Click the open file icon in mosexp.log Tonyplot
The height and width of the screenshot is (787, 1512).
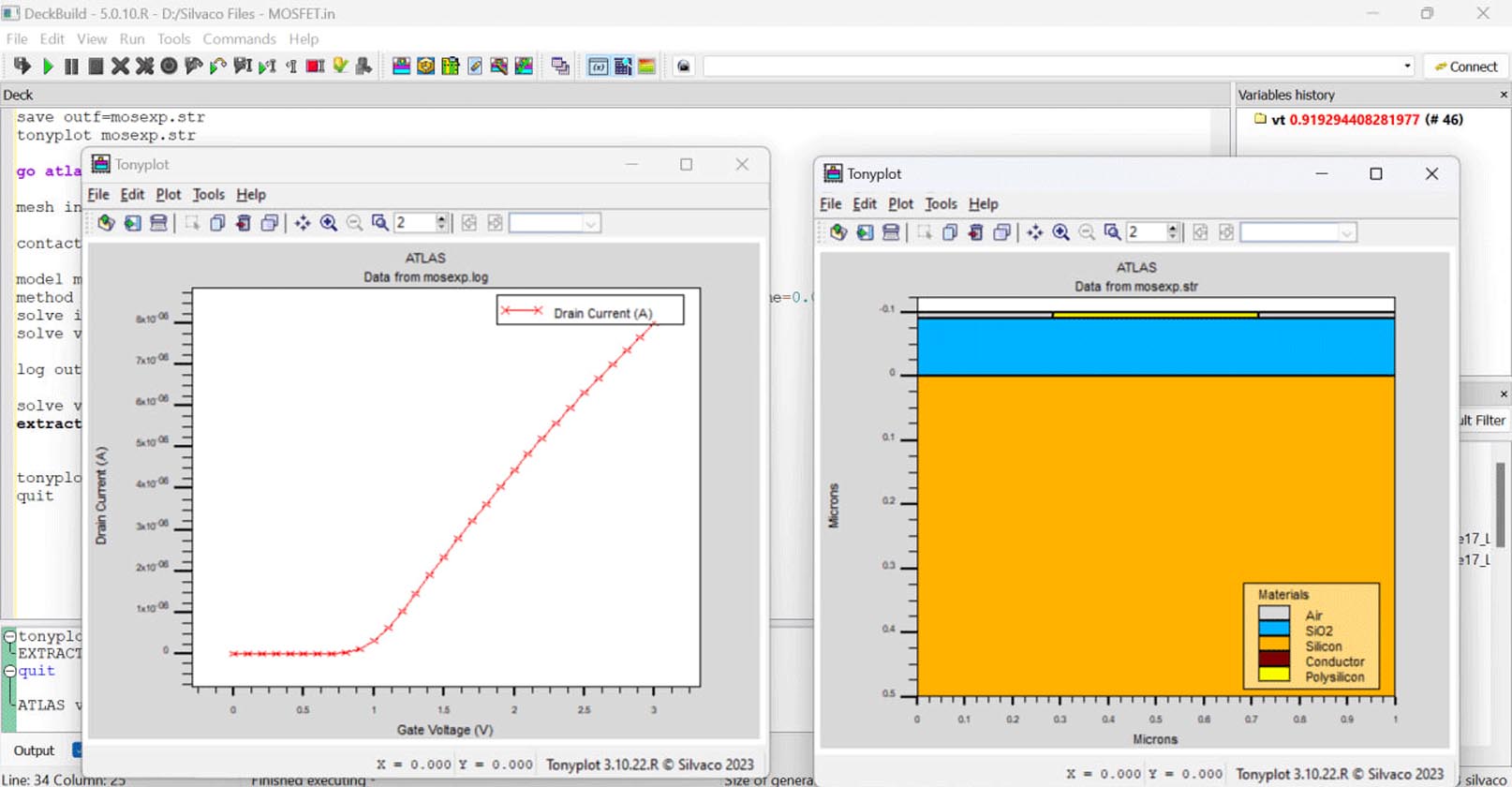pyautogui.click(x=106, y=223)
